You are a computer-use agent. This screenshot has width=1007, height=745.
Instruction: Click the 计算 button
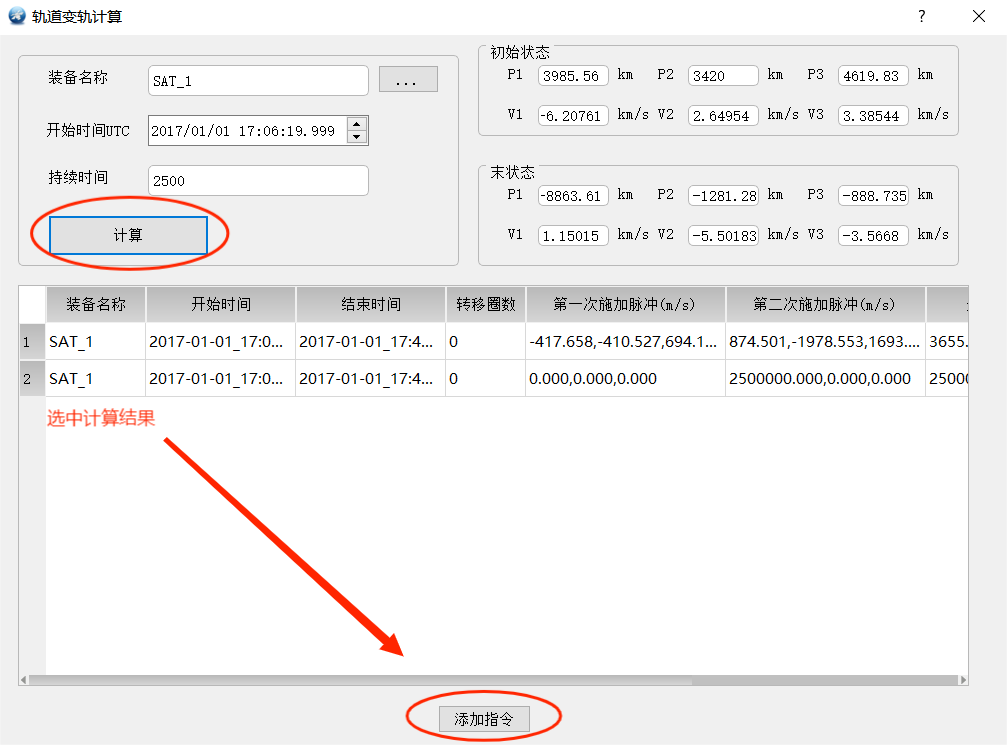(x=128, y=235)
